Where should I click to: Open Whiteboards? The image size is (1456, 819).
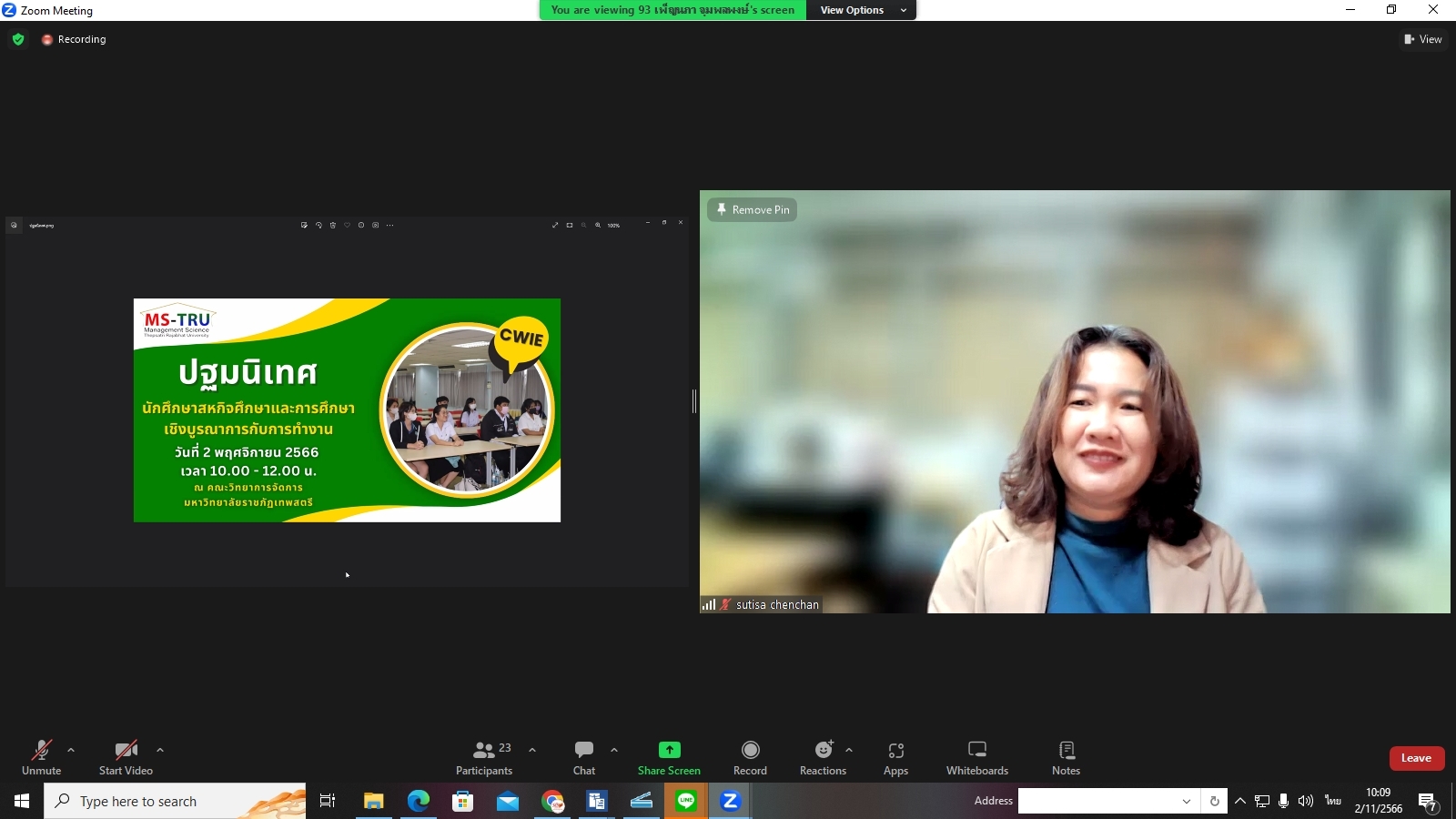tap(976, 757)
